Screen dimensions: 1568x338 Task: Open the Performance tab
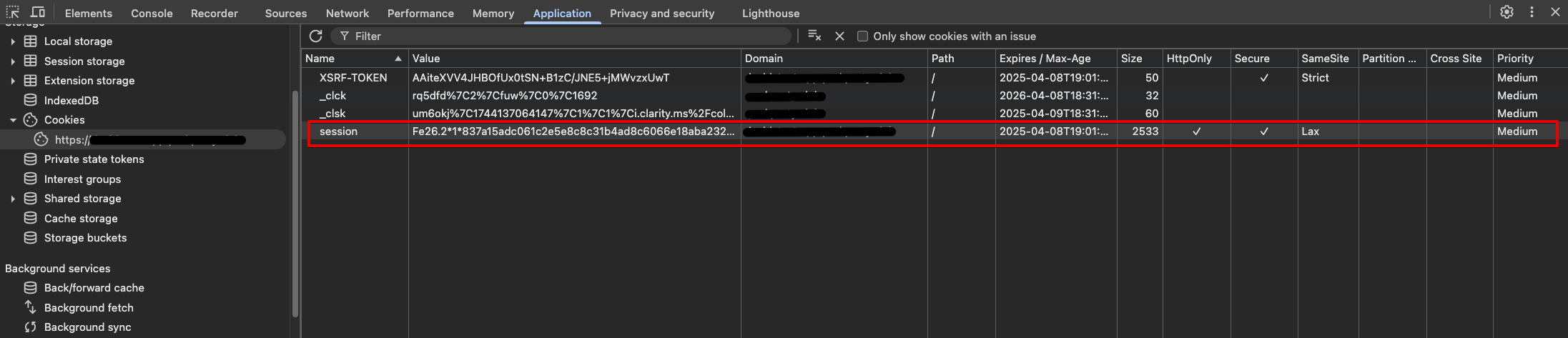pos(420,13)
